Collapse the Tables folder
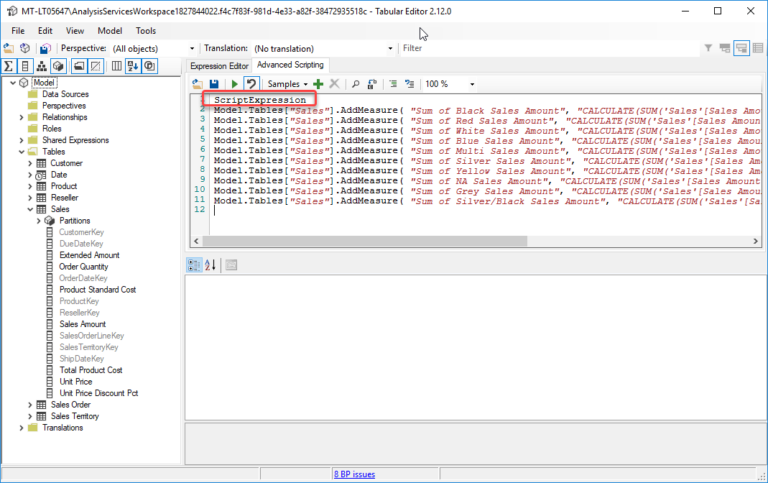Screen dimensions: 768x483 [x=22, y=152]
